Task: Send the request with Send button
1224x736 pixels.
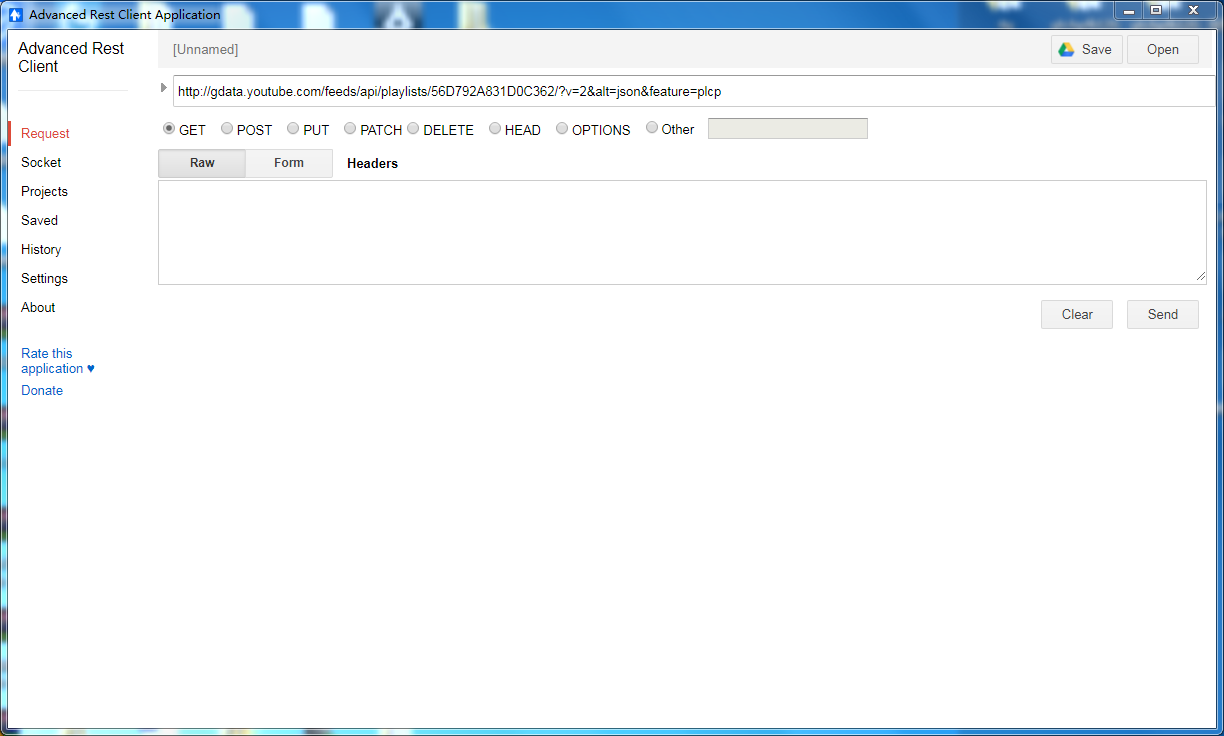Action: [1163, 314]
